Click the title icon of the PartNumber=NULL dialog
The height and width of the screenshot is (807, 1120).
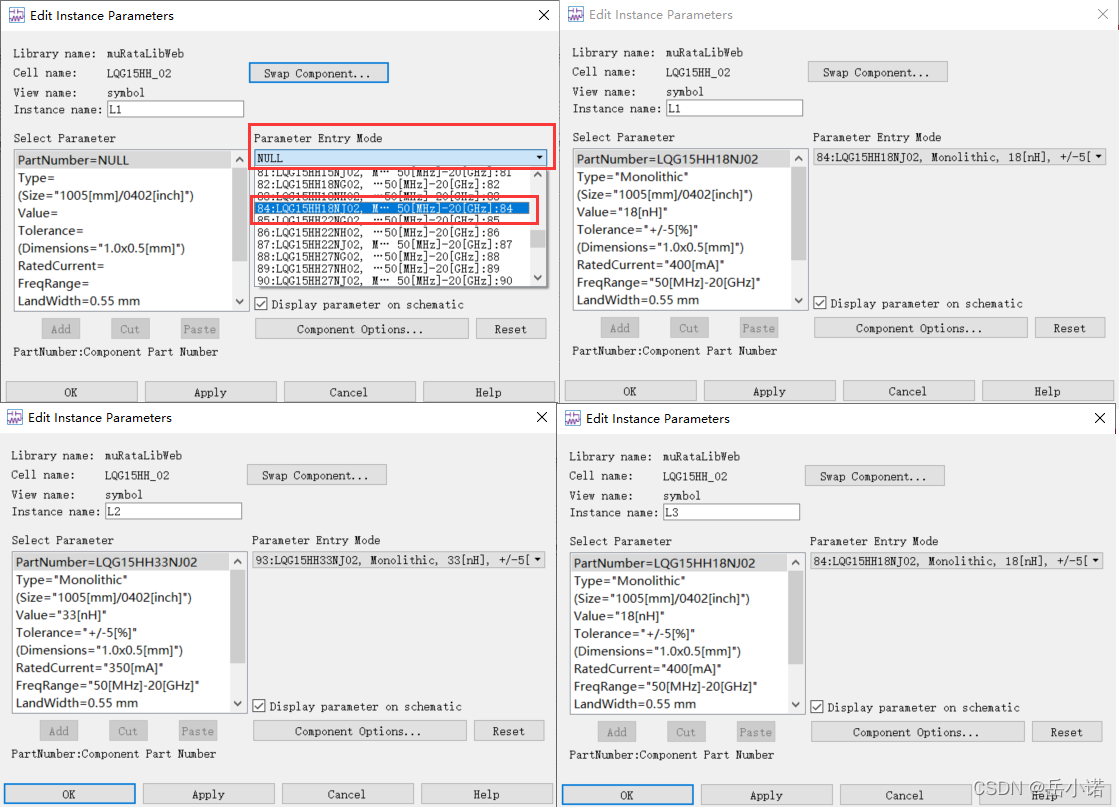(x=16, y=15)
